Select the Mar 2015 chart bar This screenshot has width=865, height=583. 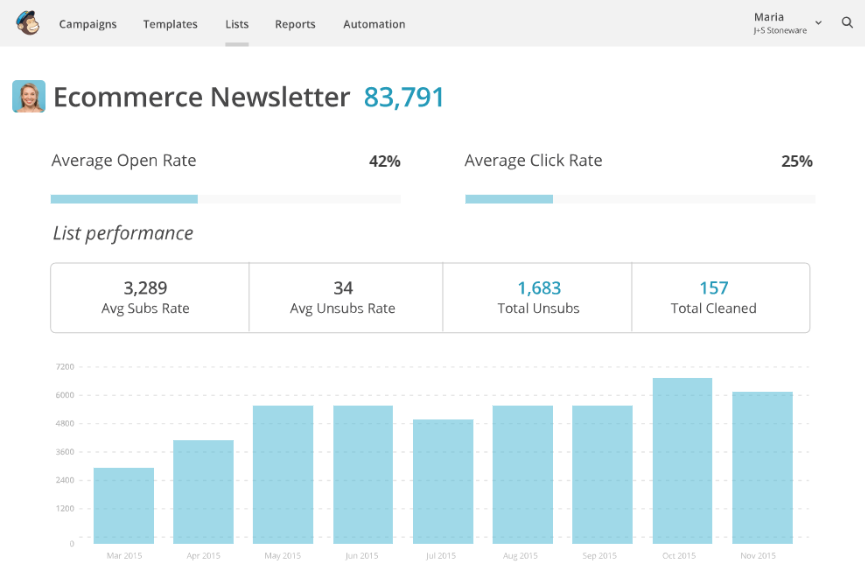[x=124, y=505]
